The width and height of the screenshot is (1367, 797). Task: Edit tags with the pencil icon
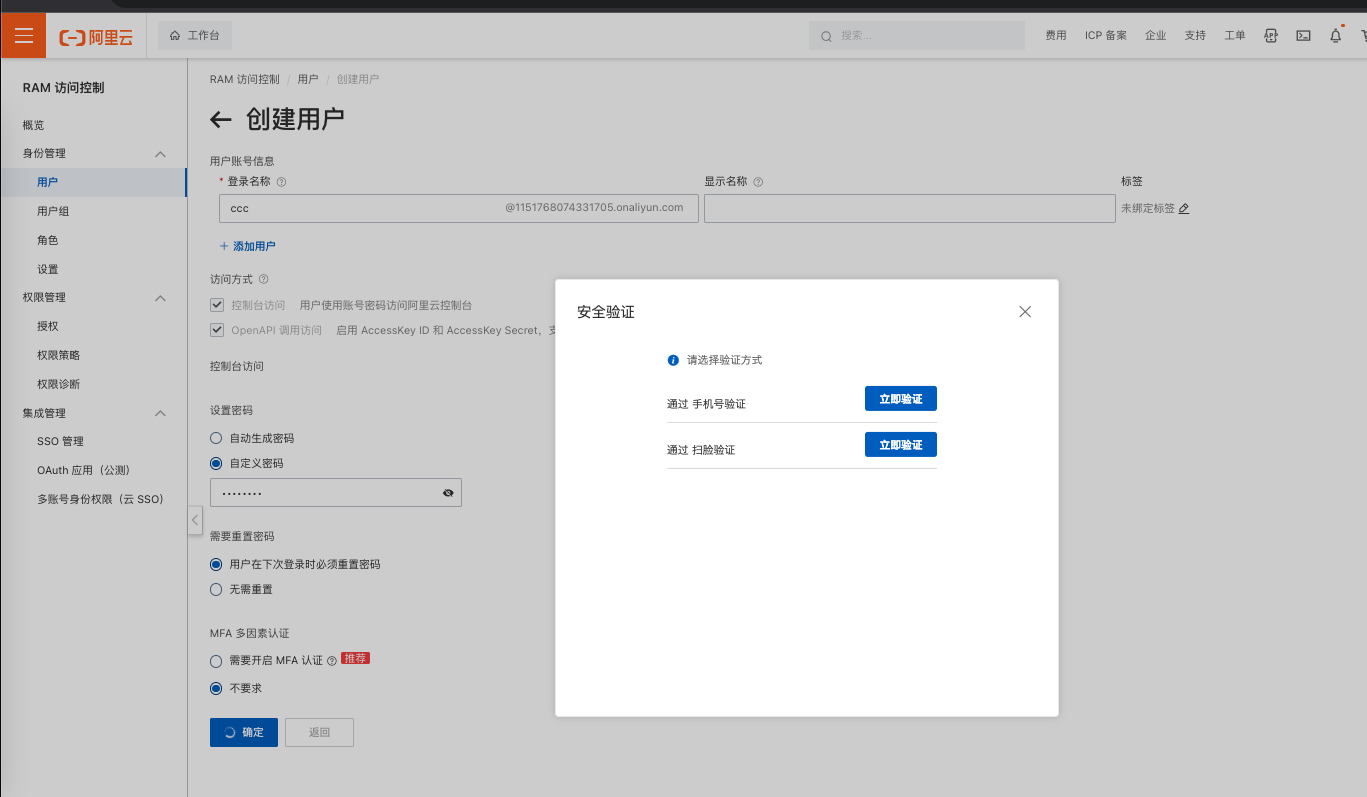point(1184,209)
